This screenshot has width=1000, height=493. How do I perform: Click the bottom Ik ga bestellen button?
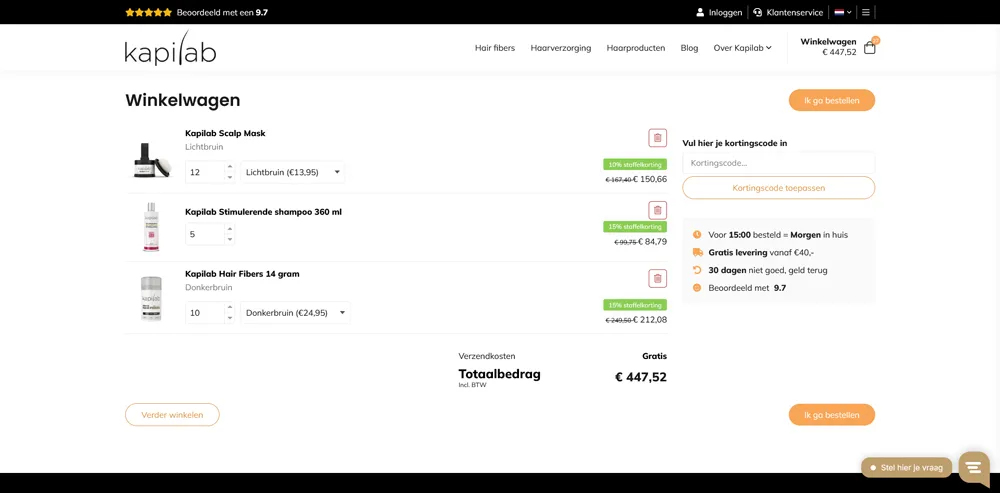pyautogui.click(x=832, y=415)
